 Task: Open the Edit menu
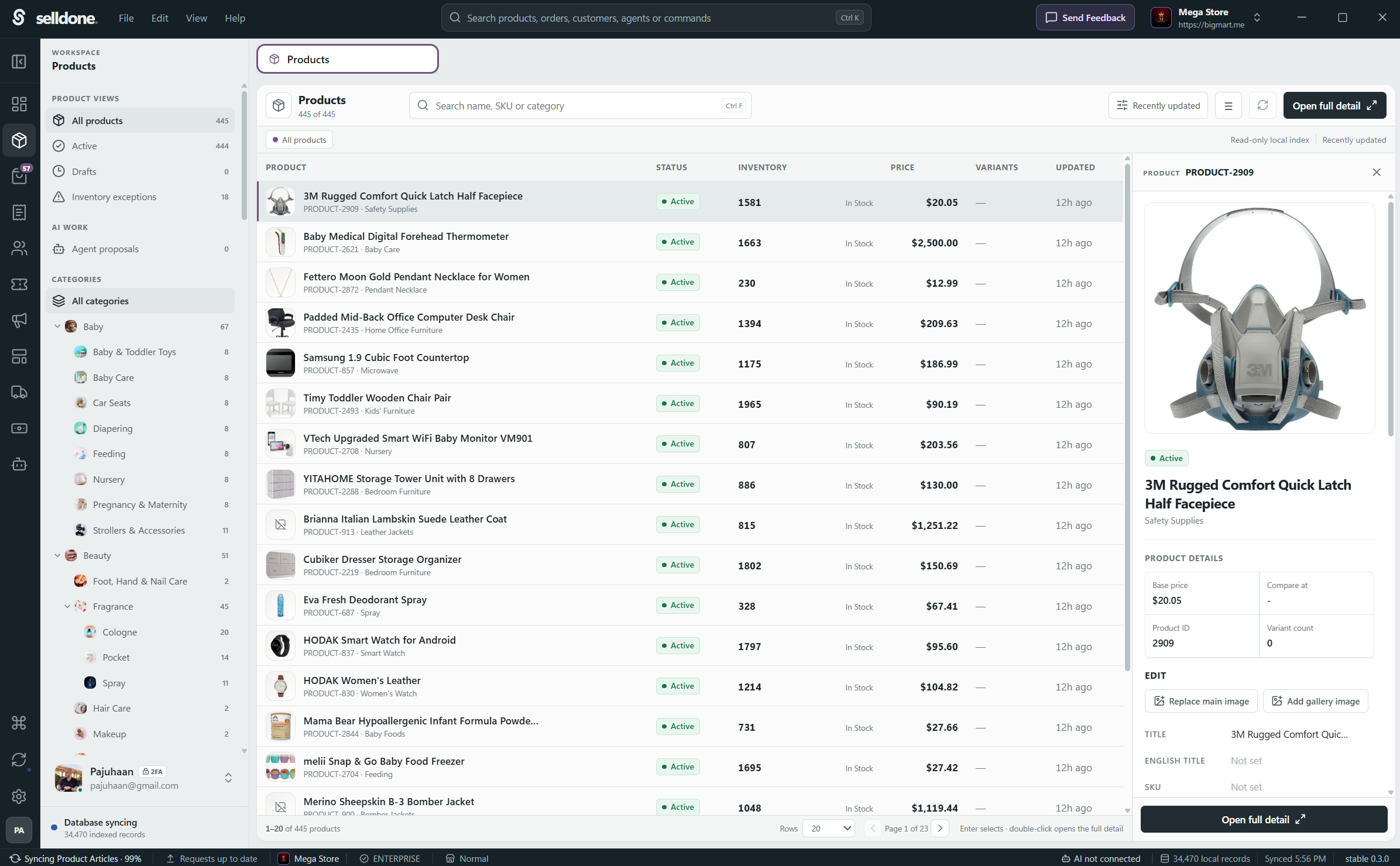(x=160, y=18)
